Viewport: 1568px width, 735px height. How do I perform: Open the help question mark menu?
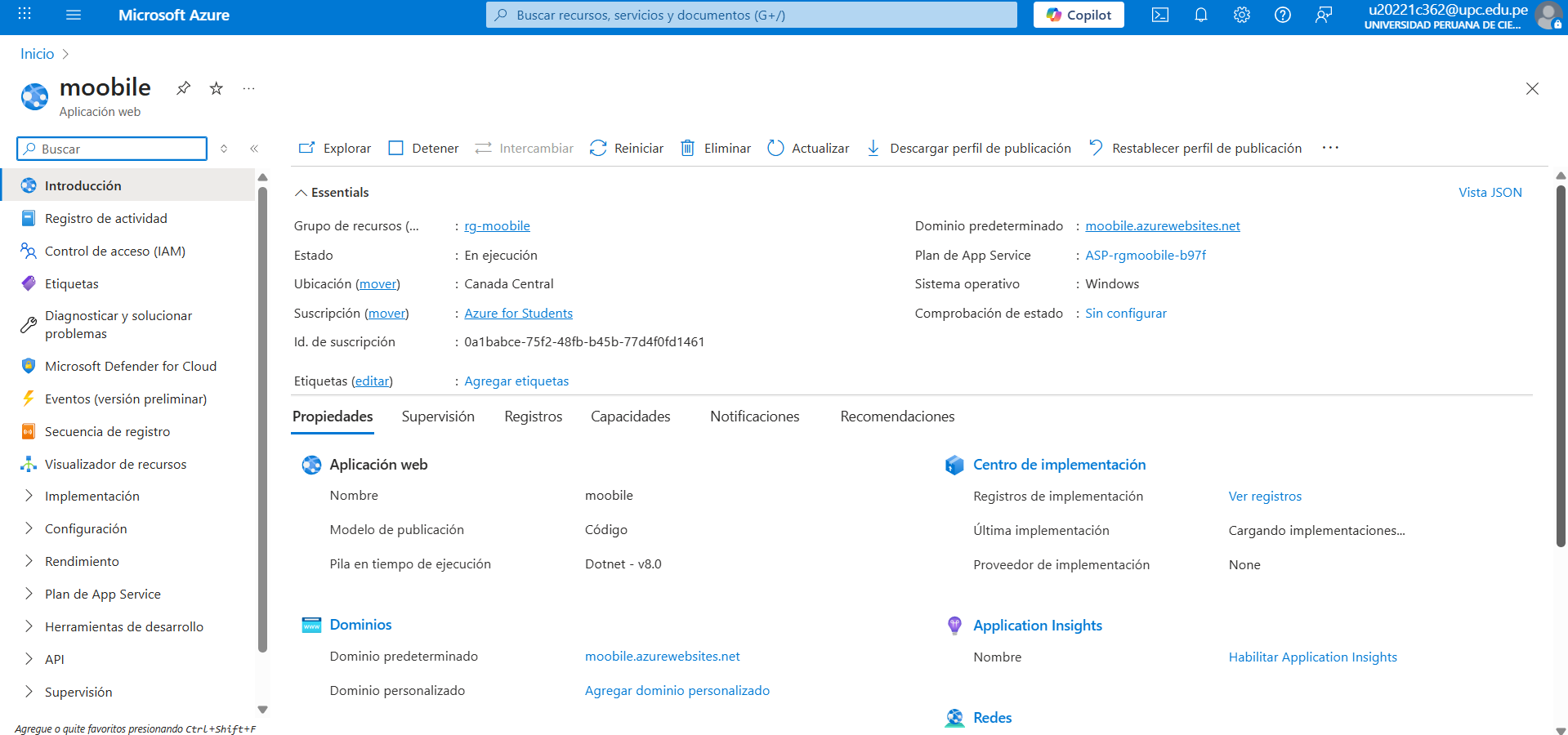(1283, 15)
